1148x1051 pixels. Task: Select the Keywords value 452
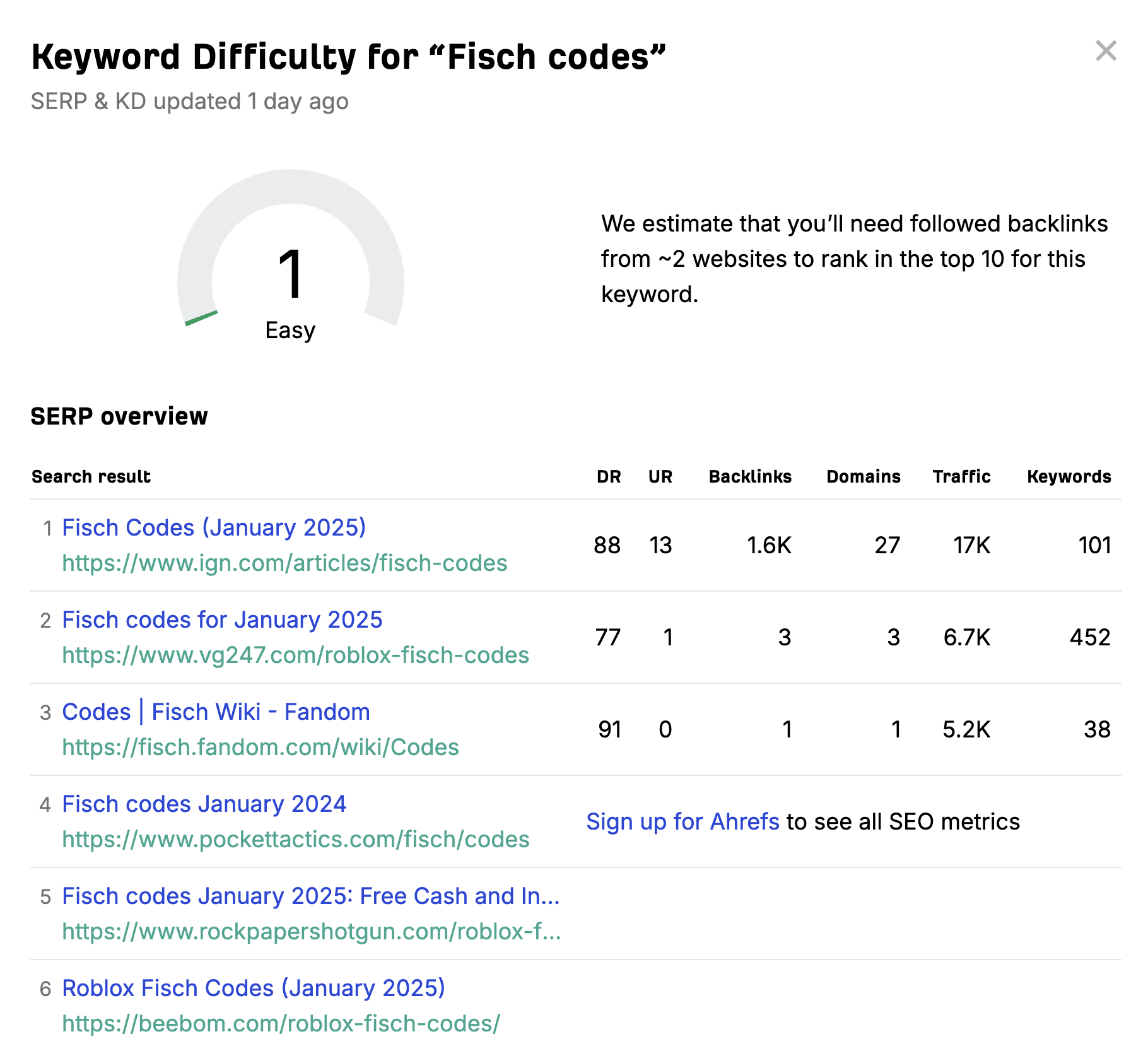[x=1090, y=637]
